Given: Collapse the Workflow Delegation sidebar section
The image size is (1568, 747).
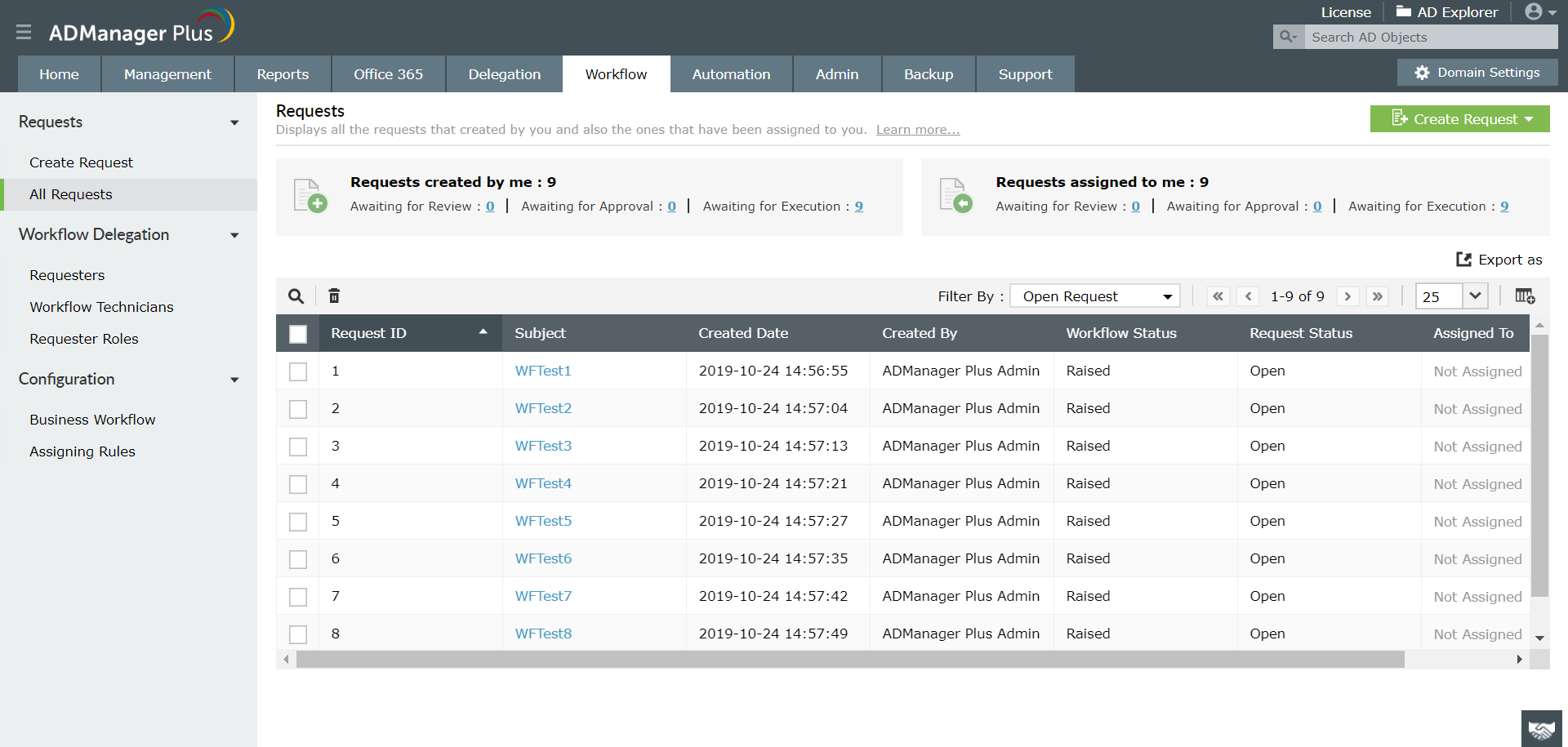Looking at the screenshot, I should (x=234, y=235).
